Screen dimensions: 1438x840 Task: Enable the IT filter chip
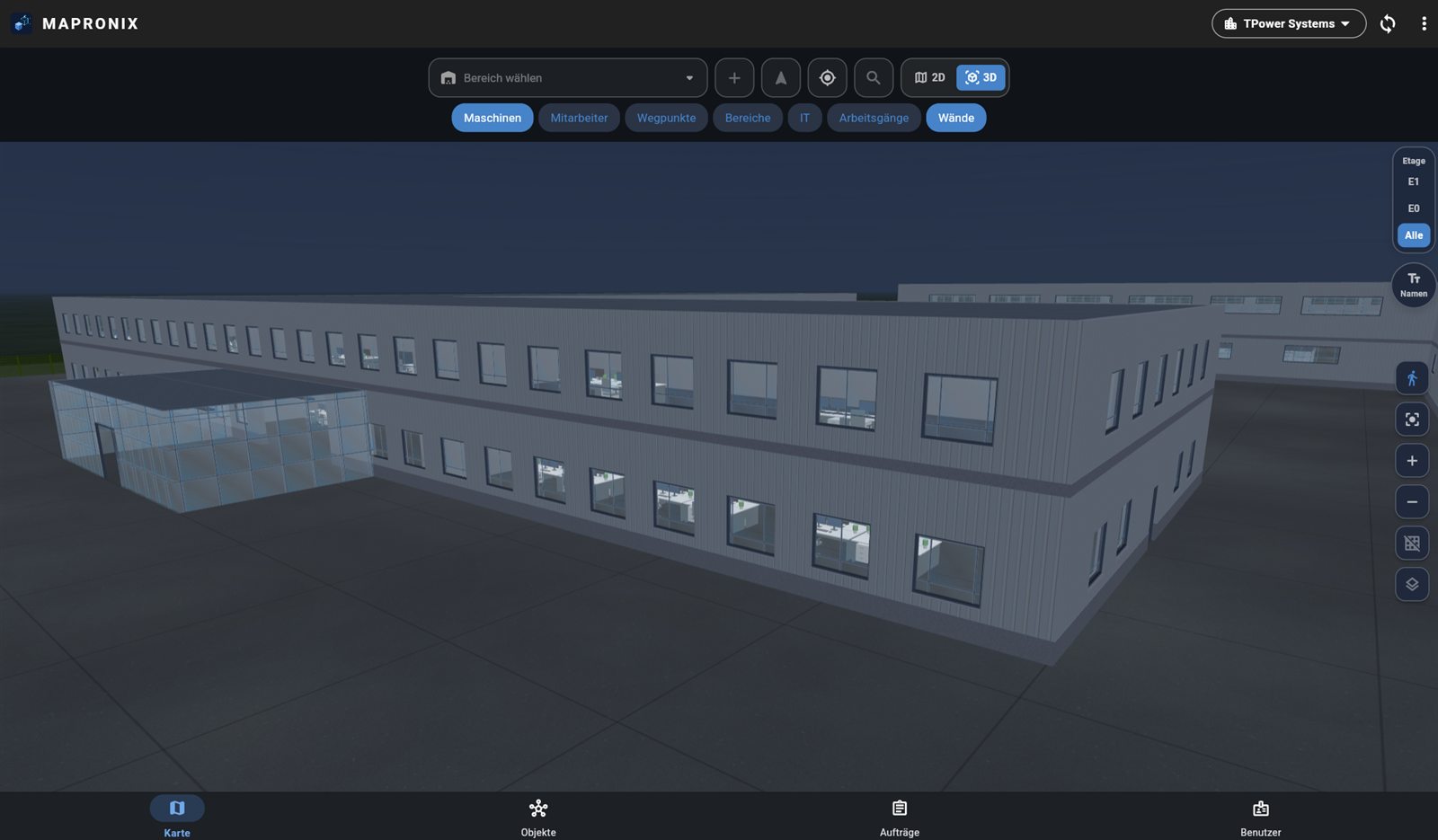pos(804,118)
